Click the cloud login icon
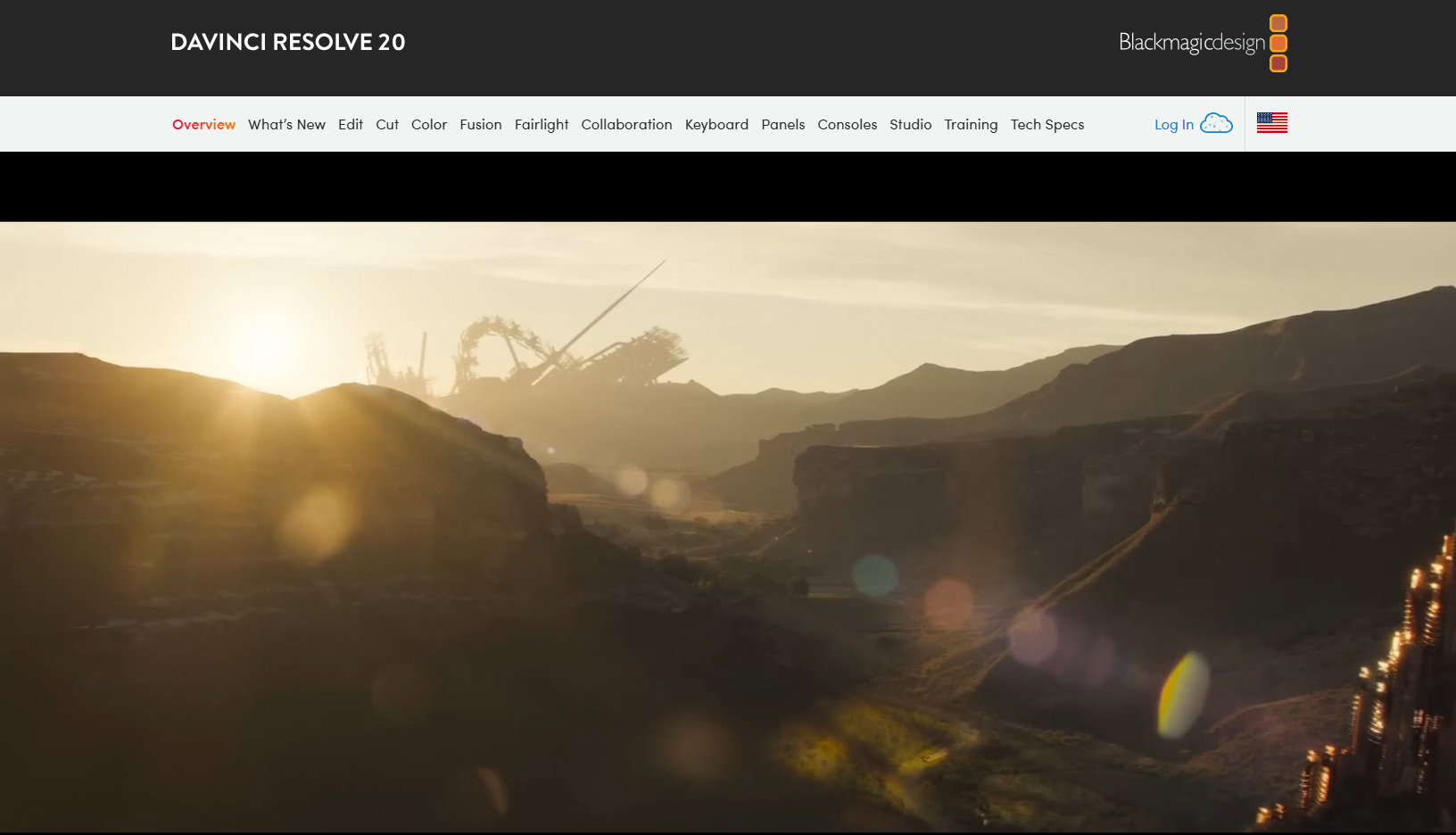The width and height of the screenshot is (1456, 835). click(x=1216, y=124)
